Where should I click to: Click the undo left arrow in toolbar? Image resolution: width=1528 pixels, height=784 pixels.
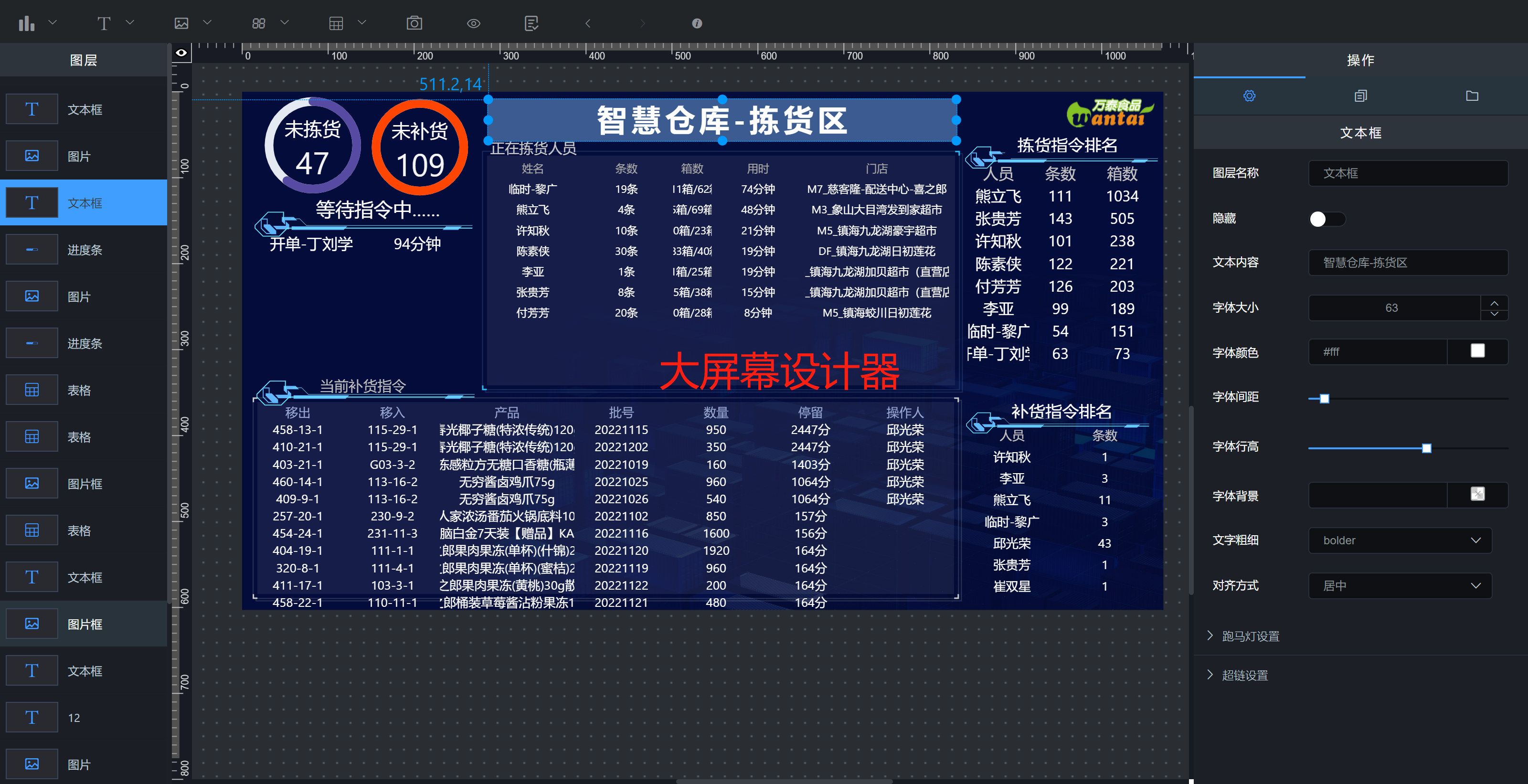(x=588, y=23)
